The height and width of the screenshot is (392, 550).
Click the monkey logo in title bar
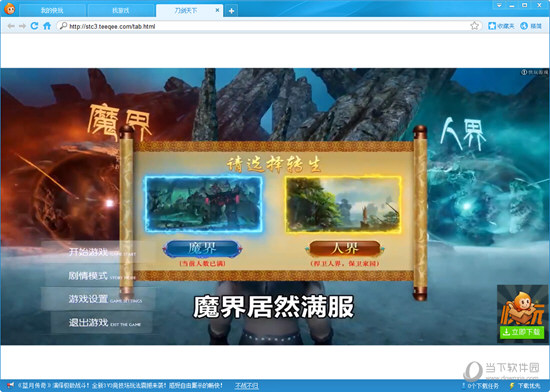click(9, 9)
